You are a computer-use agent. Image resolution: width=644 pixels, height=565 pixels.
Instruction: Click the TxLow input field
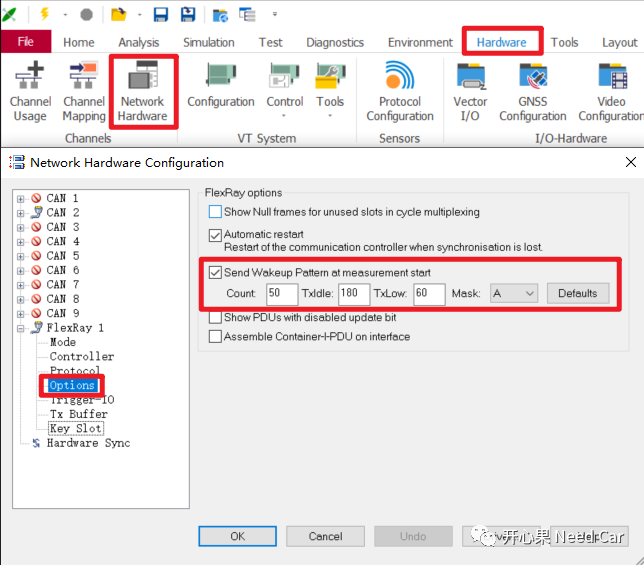[429, 294]
